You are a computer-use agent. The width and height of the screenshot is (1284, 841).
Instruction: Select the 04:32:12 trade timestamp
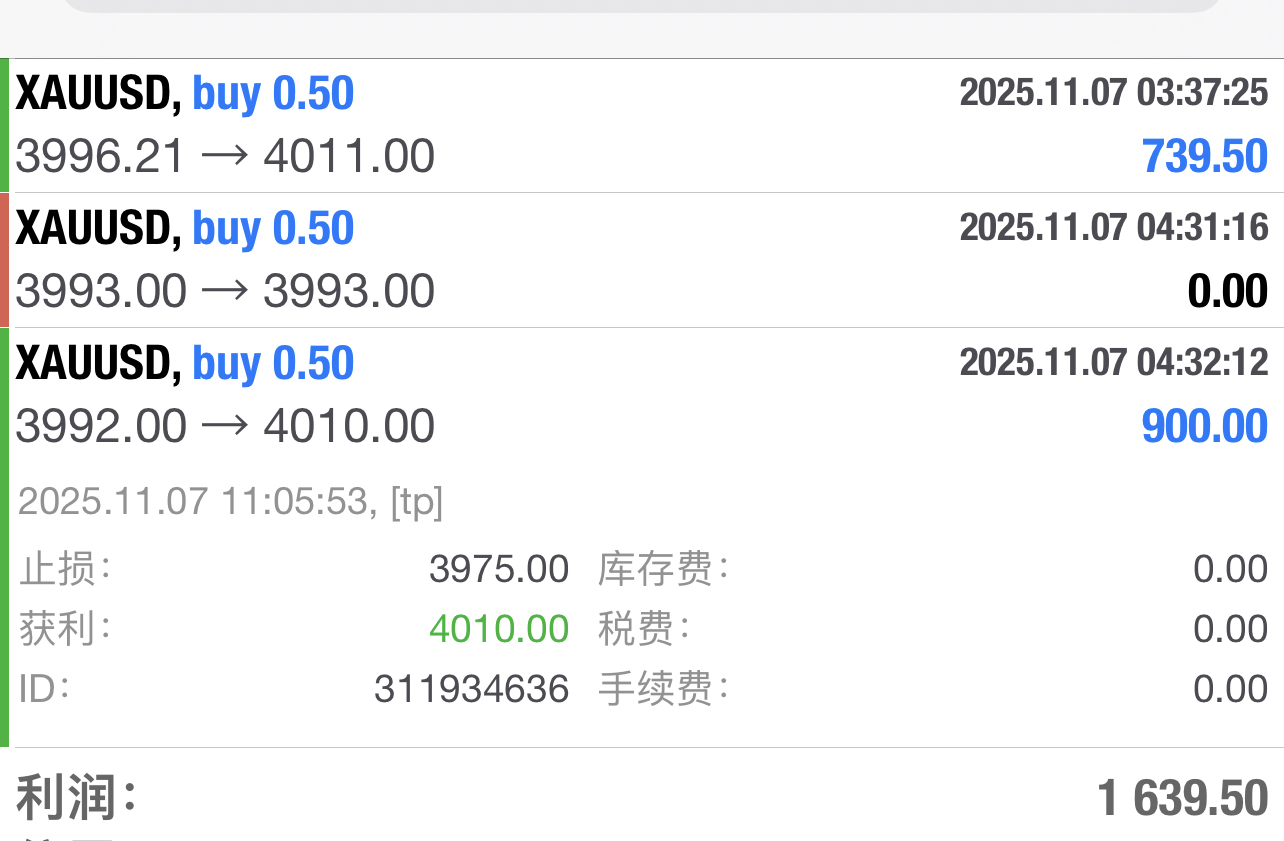1113,362
